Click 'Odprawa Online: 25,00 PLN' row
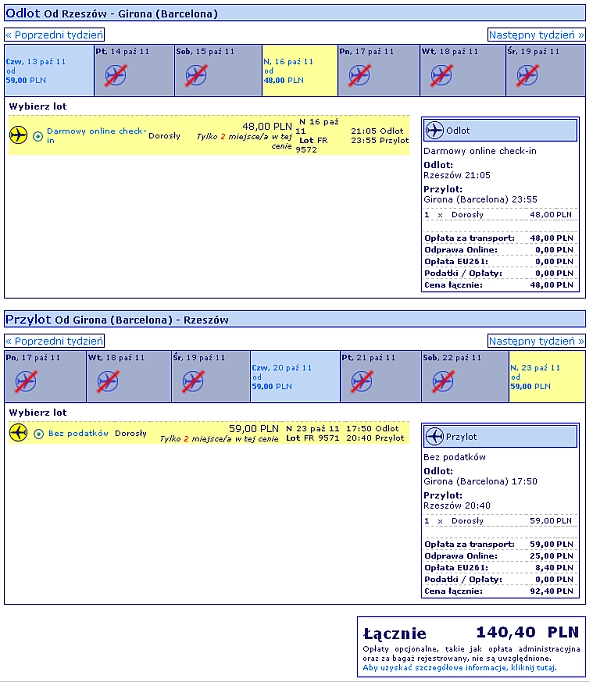Screen dimensions: 590x682 click(499, 556)
